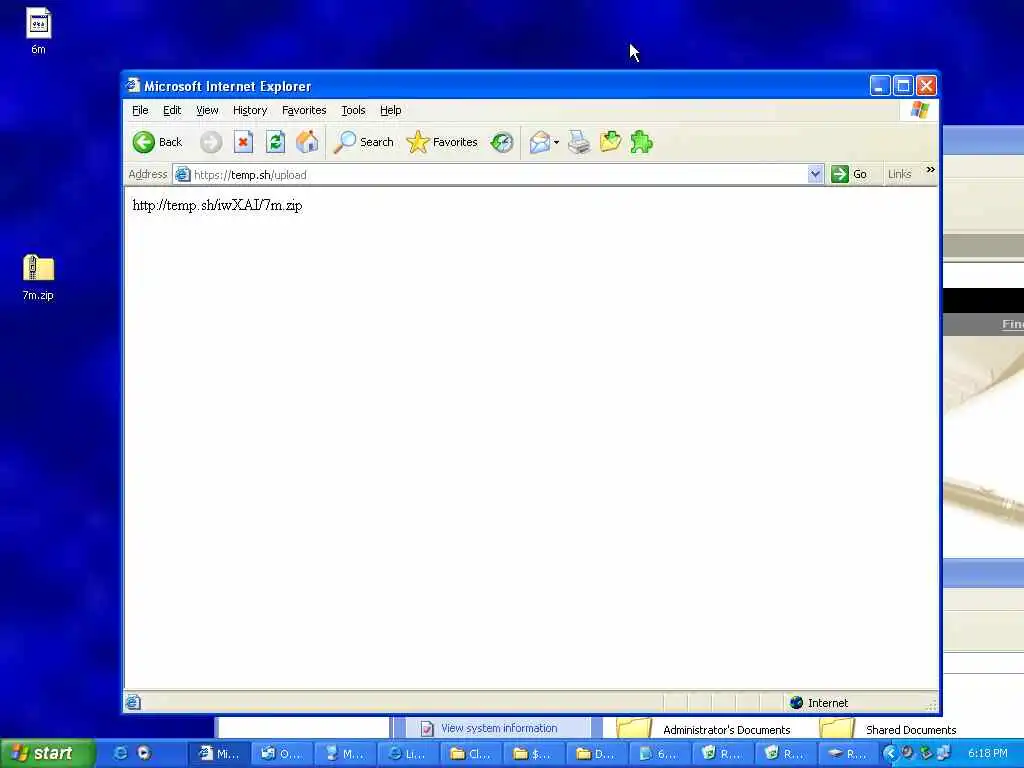This screenshot has width=1024, height=768.
Task: Expand hidden tray icons arrow
Action: [889, 753]
